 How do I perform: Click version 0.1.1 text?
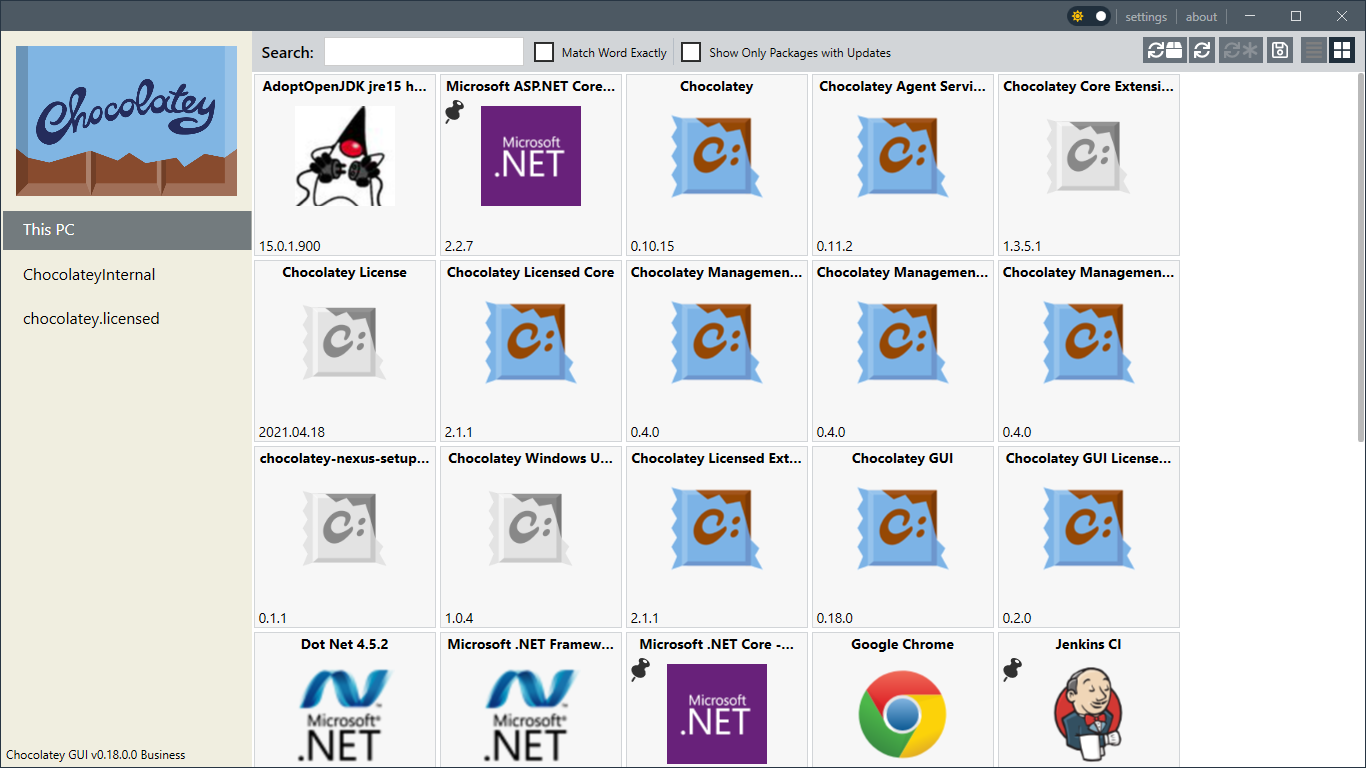[x=272, y=618]
